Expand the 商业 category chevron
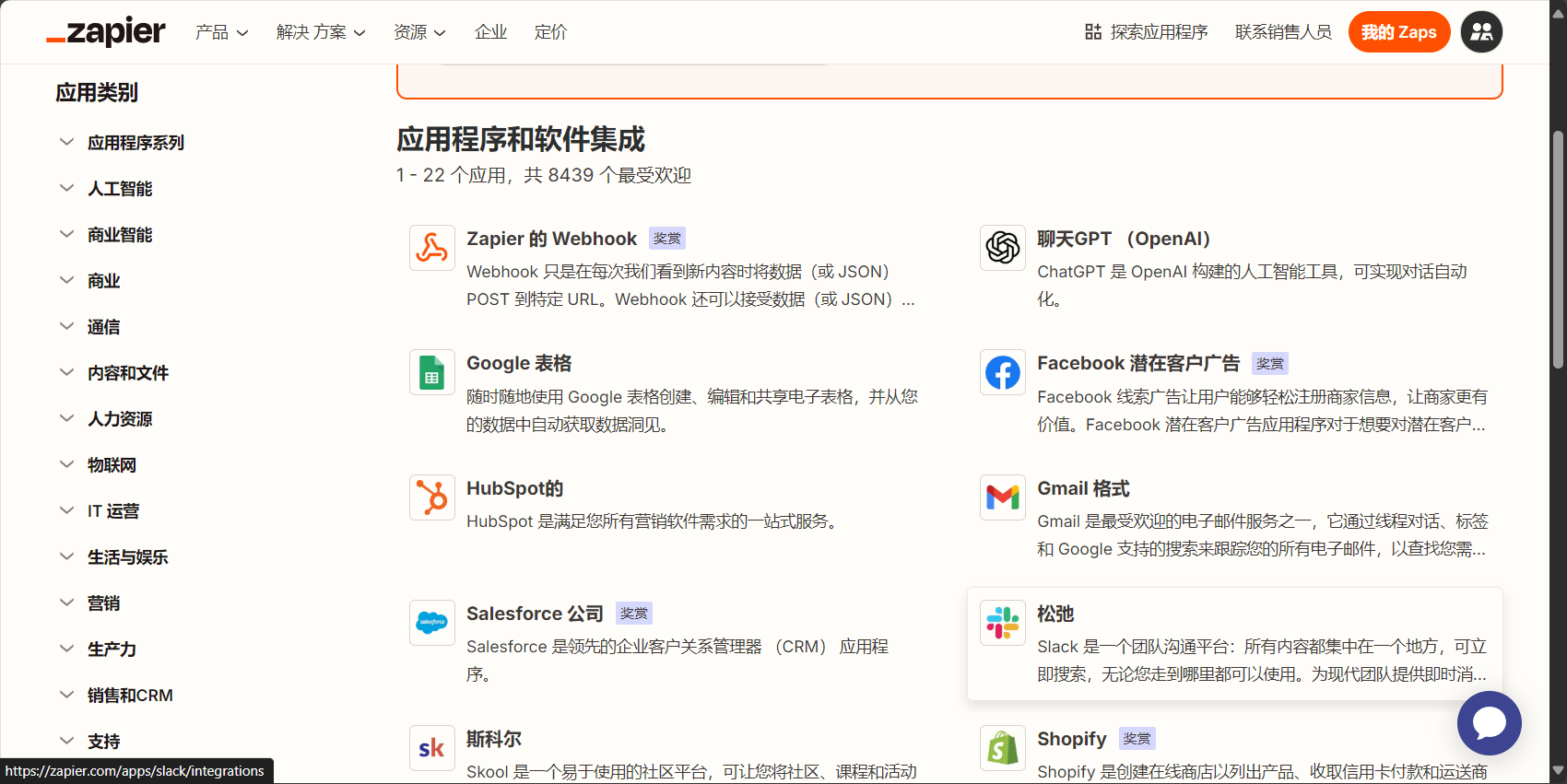The image size is (1567, 784). 66,280
